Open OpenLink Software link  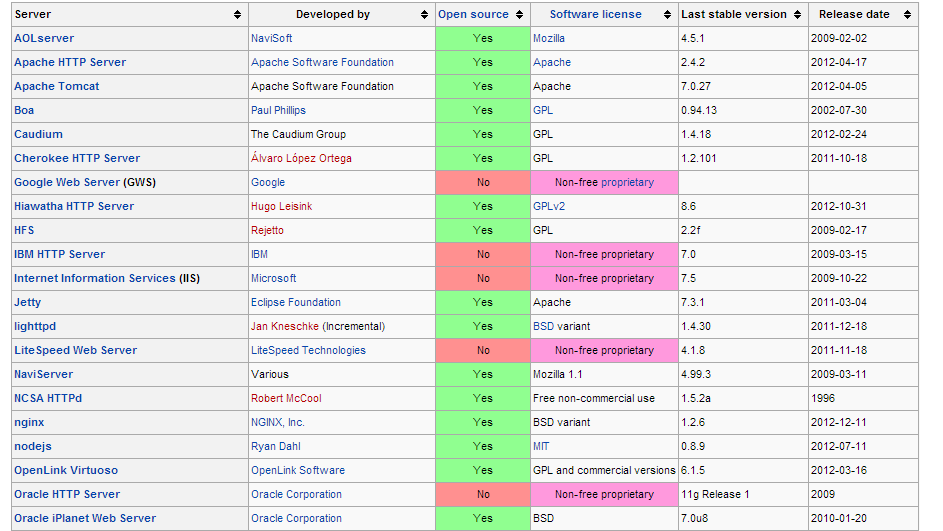(x=298, y=471)
